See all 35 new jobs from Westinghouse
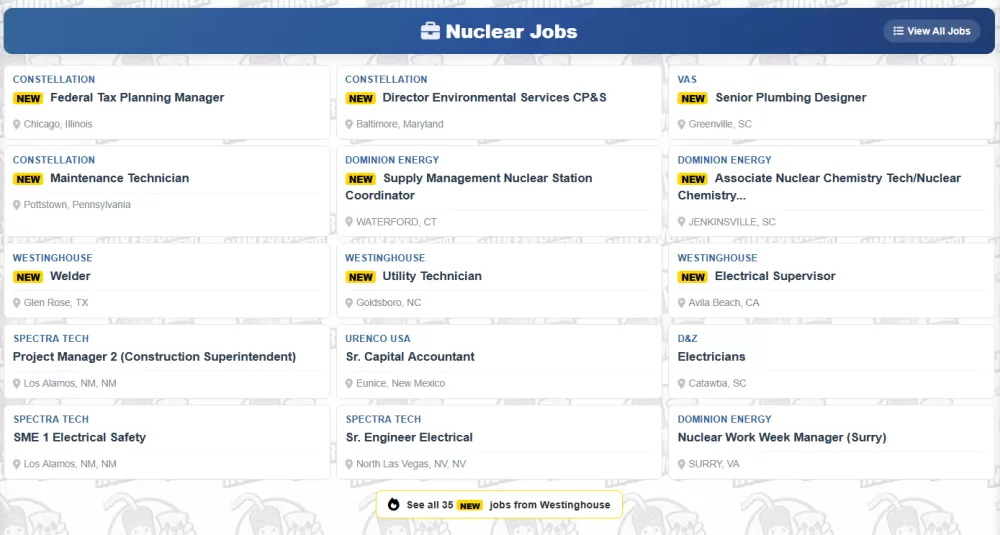This screenshot has height=535, width=1000. click(499, 504)
